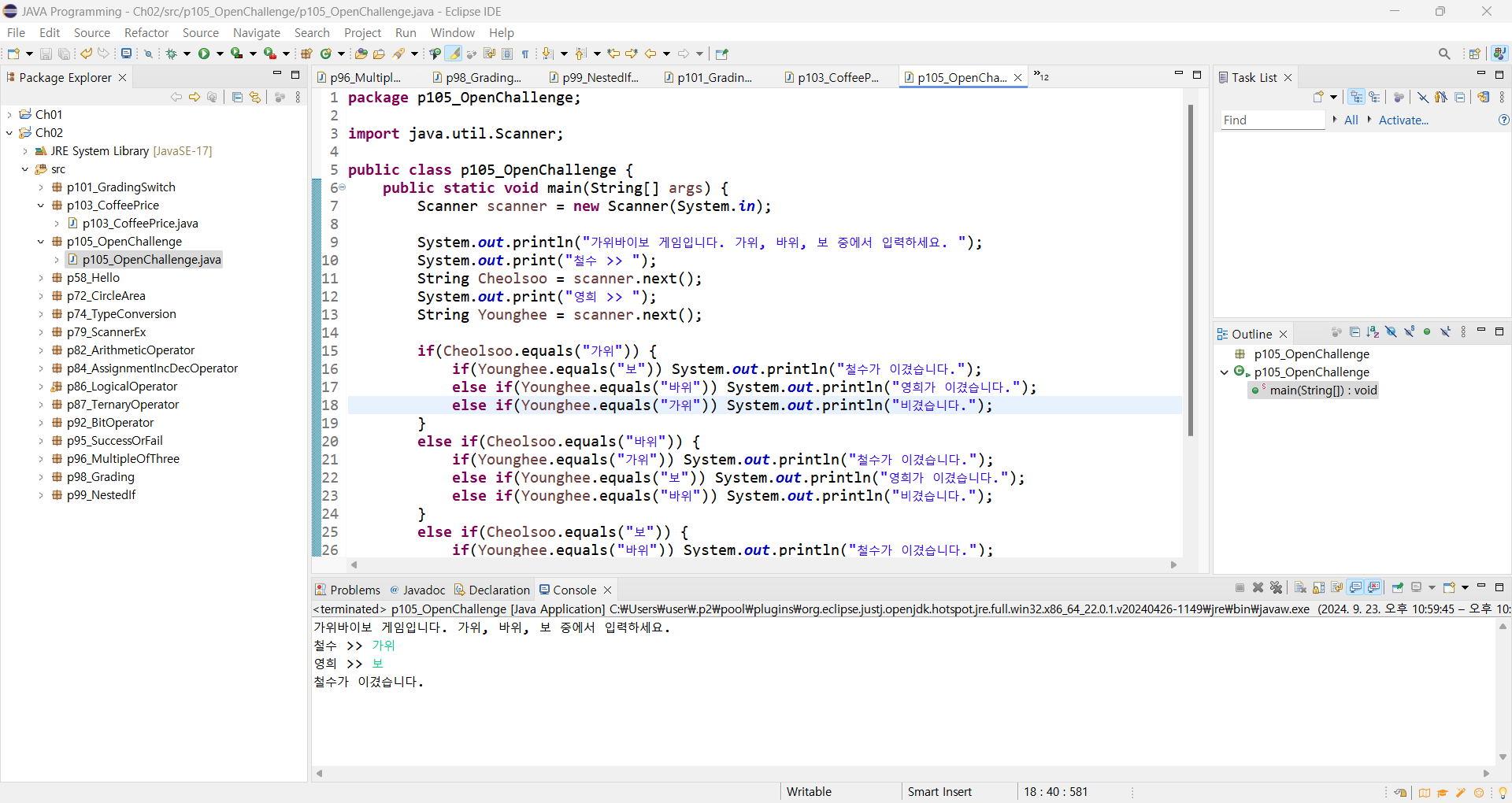Click the editor vertical scrollbar thumb
Screen dimensions: 1512x803
(x=1190, y=270)
